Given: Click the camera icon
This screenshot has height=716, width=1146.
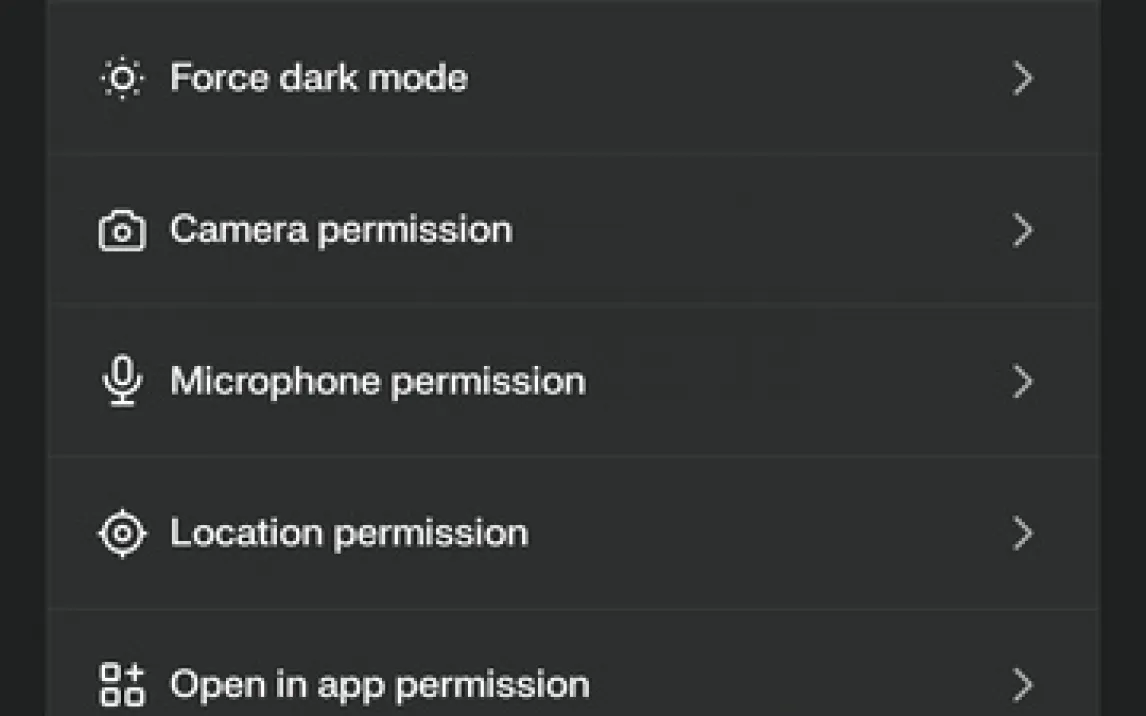Looking at the screenshot, I should point(122,230).
